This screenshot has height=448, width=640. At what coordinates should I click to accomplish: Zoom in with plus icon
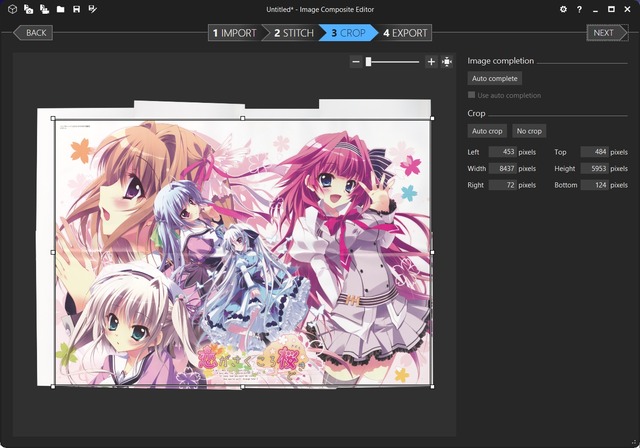click(x=431, y=62)
